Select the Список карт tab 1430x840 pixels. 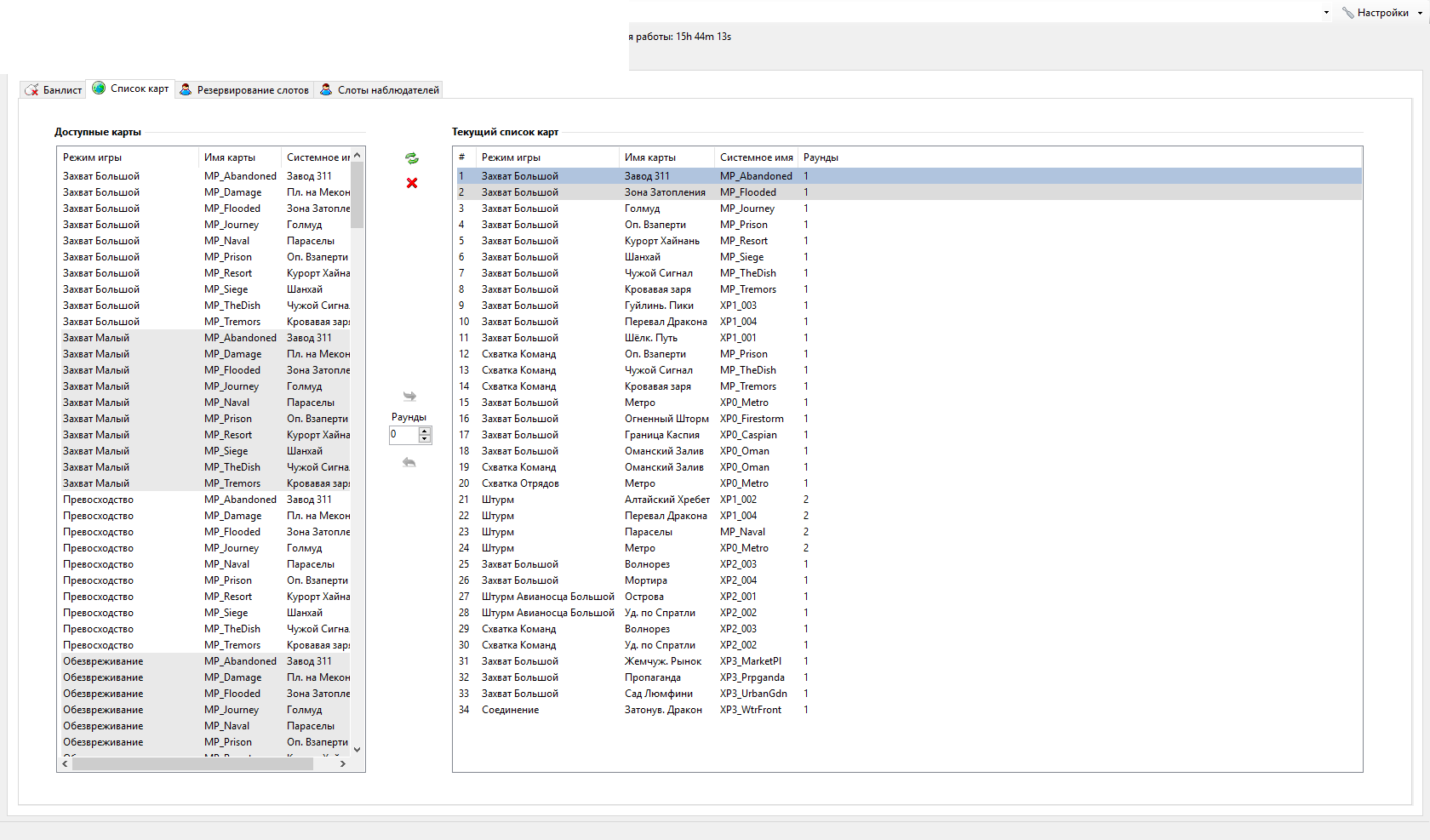(x=131, y=89)
